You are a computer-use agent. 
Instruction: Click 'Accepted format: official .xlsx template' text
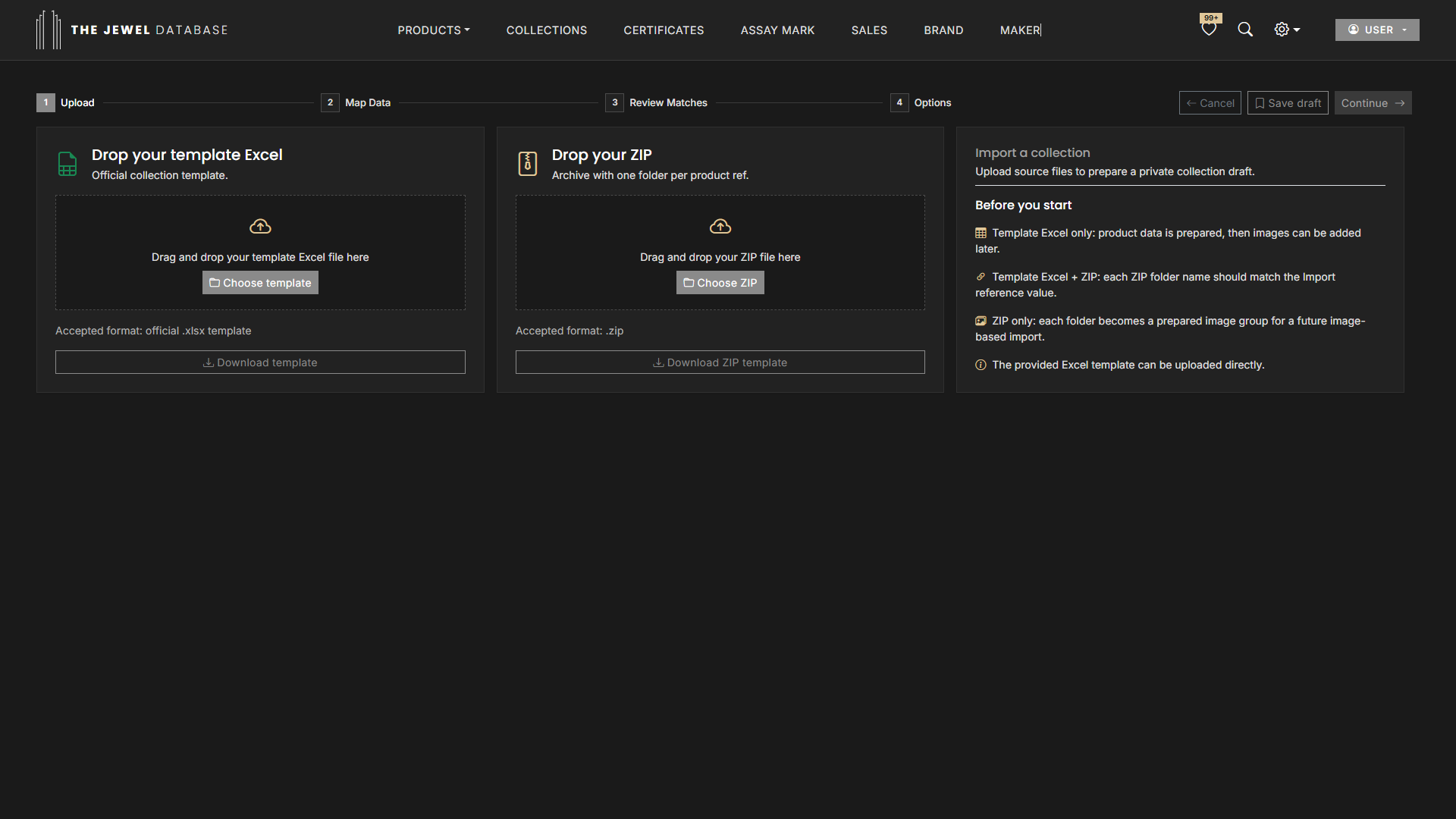click(153, 331)
